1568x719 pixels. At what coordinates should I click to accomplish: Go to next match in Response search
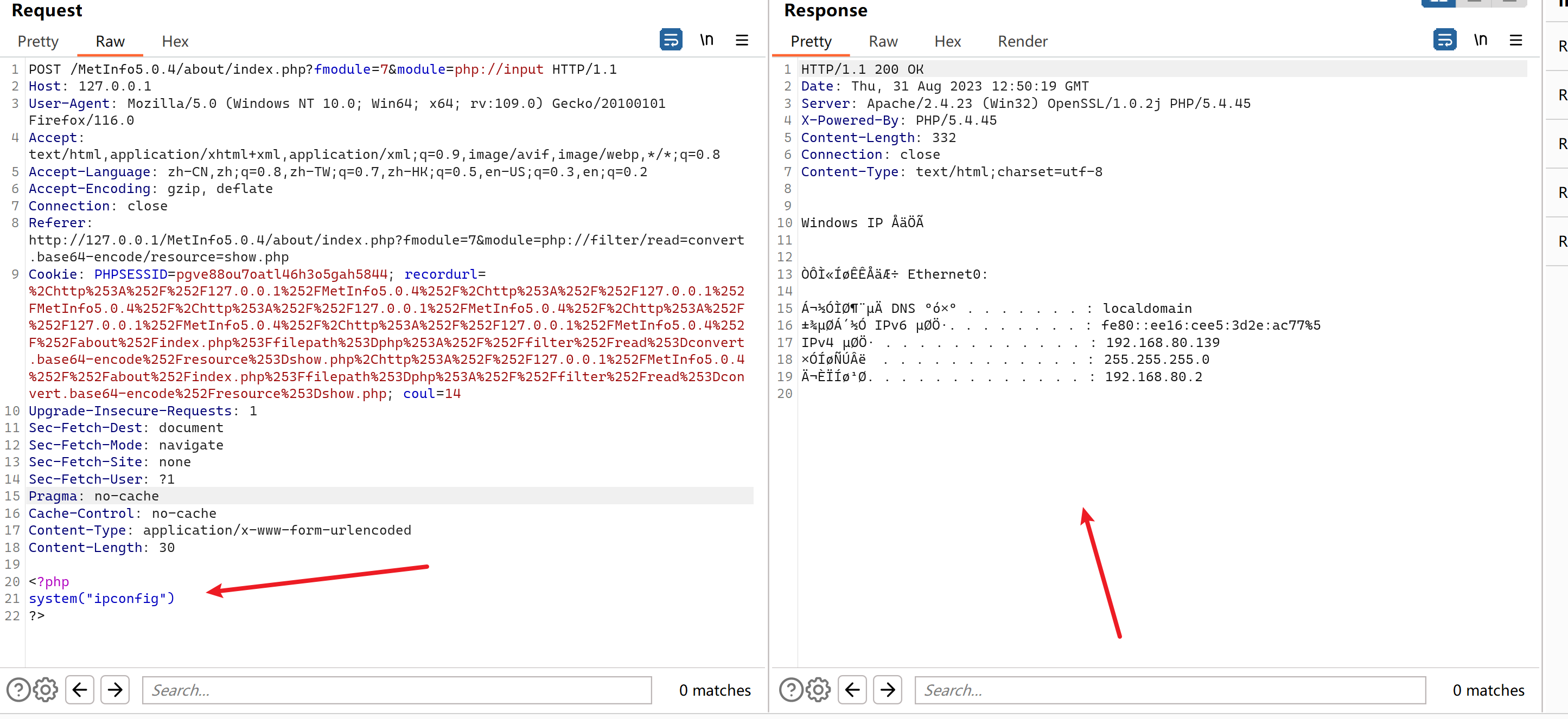[888, 689]
